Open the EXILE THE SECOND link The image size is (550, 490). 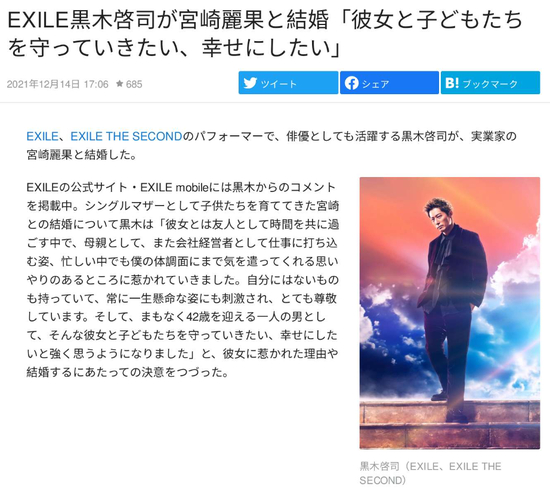pyautogui.click(x=126, y=136)
